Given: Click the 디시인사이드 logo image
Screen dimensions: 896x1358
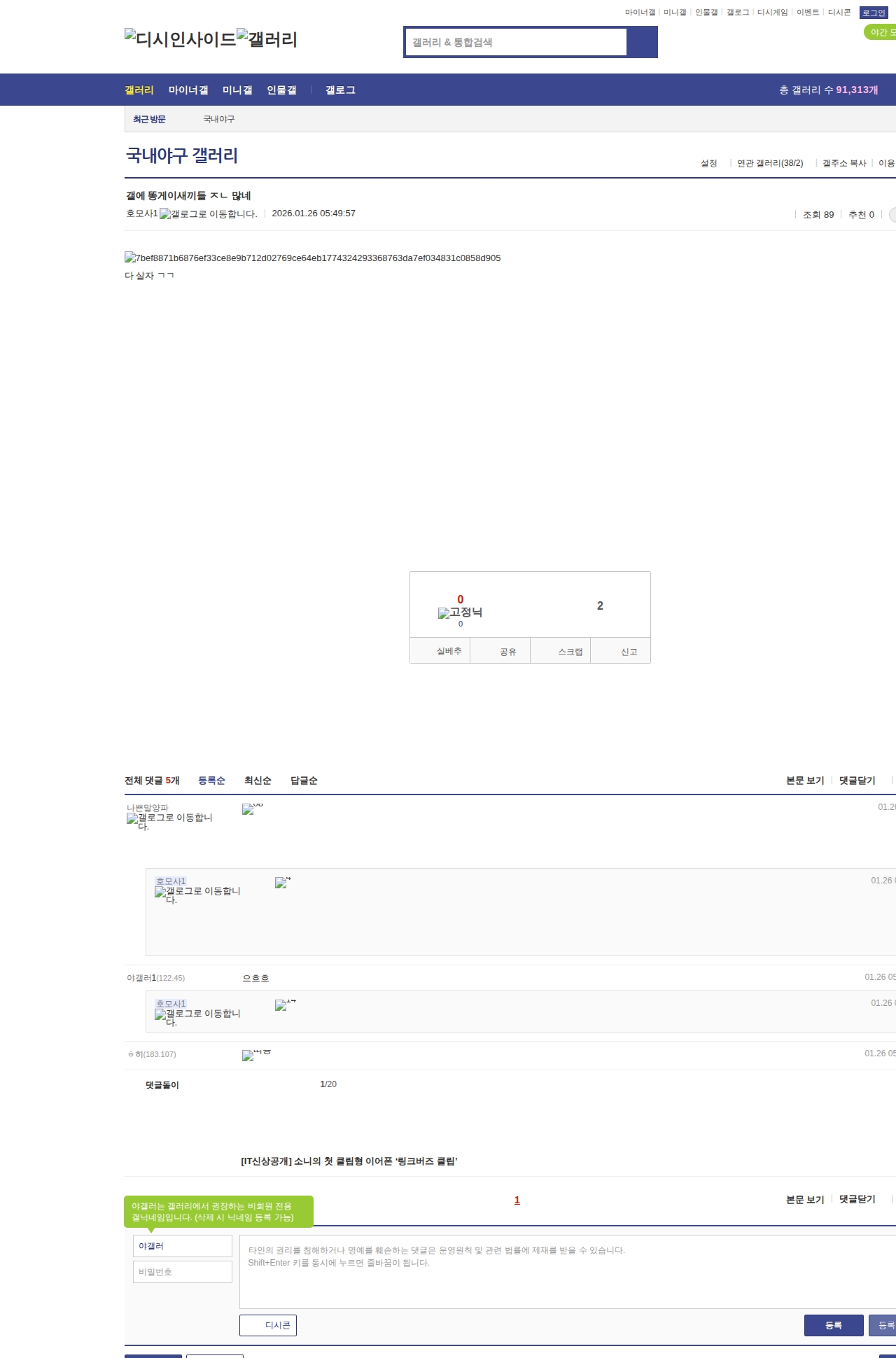Looking at the screenshot, I should tap(181, 38).
